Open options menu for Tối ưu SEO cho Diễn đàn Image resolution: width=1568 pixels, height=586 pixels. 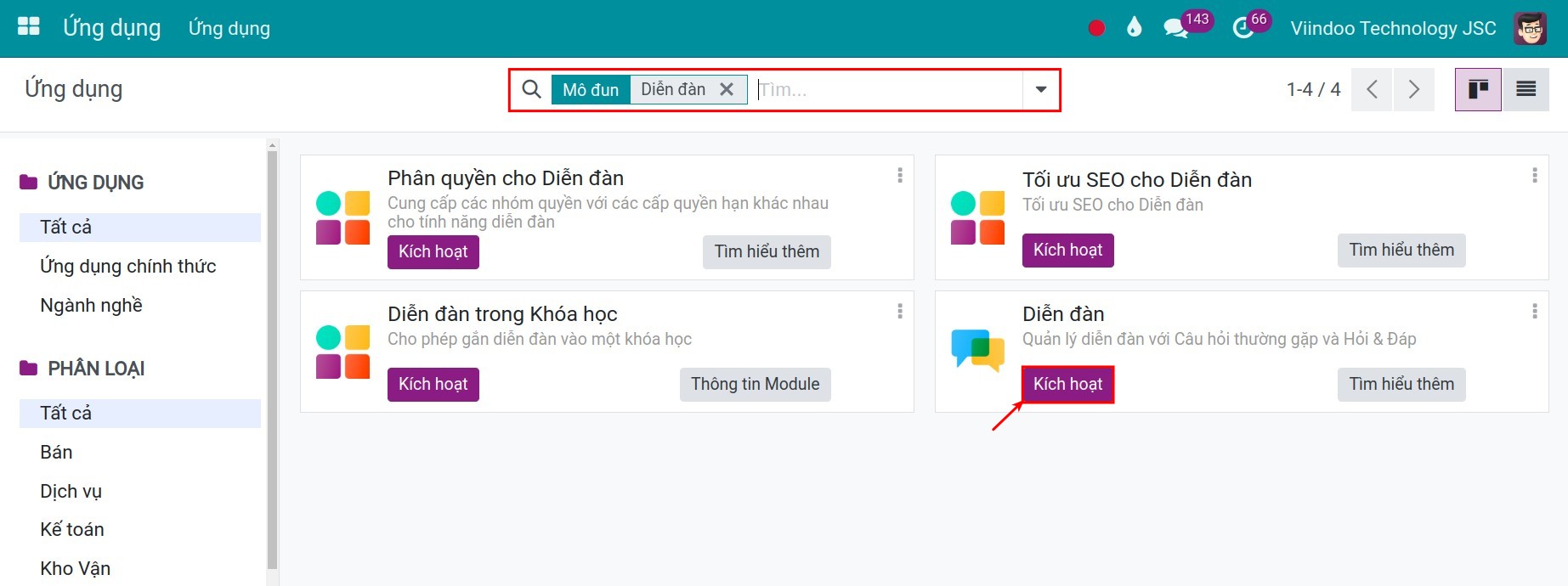1534,175
